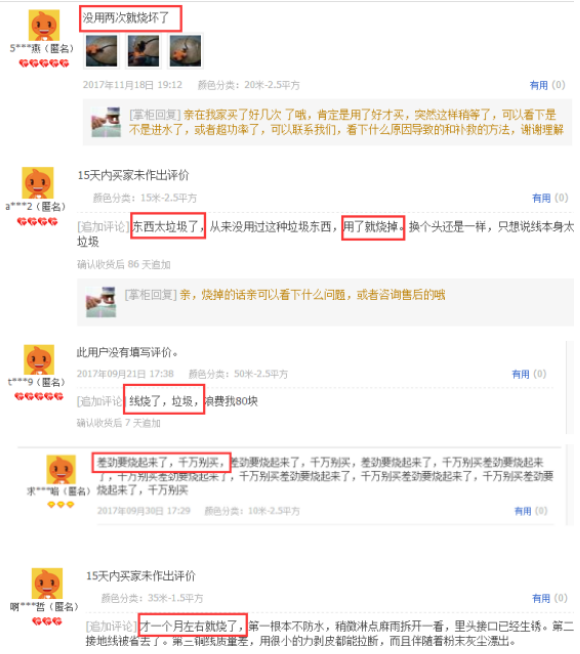Mark the 35米-1.5平方 review as 有用

(550, 598)
